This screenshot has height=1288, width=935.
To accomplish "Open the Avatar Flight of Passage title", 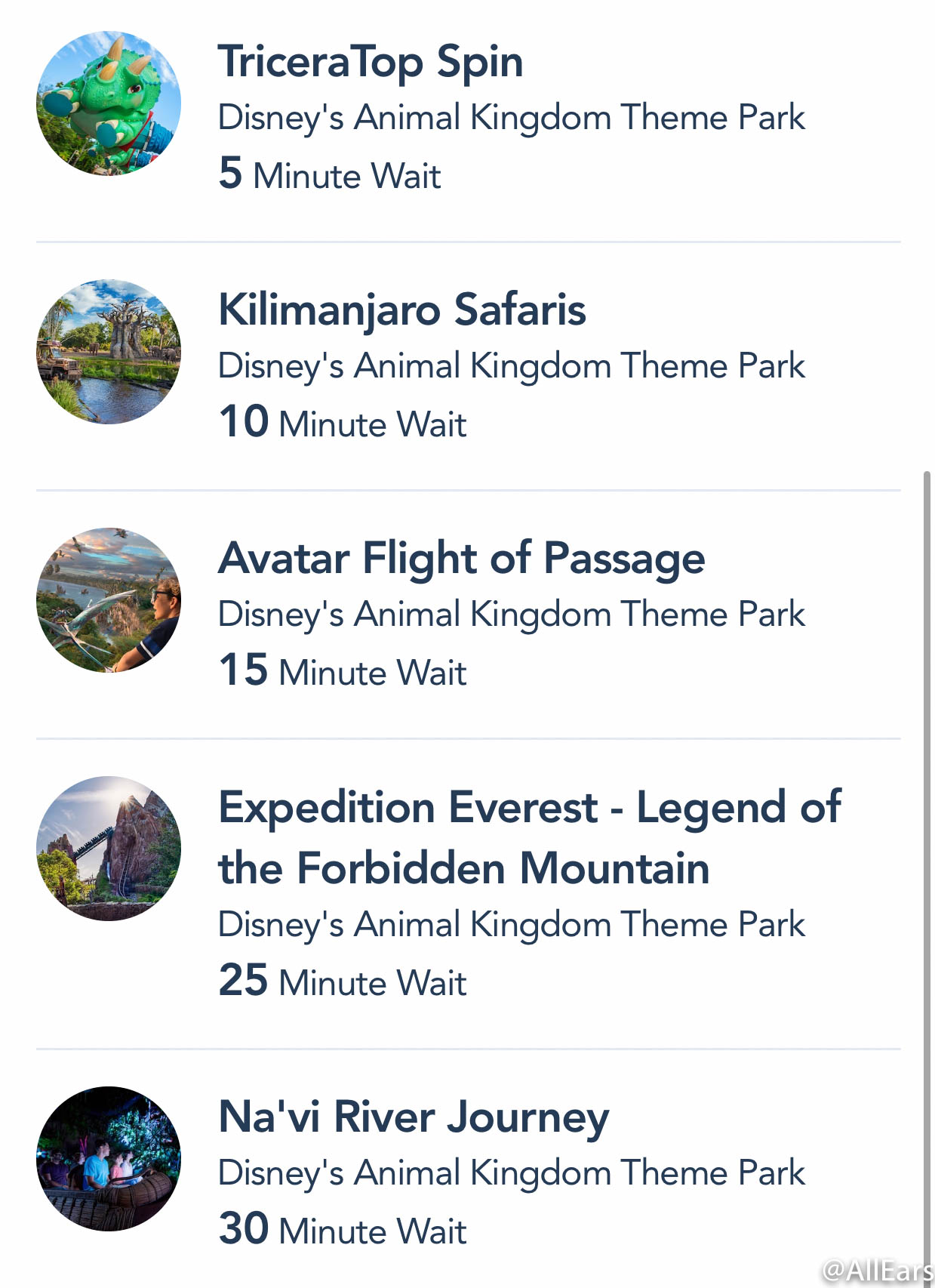I will [x=462, y=559].
